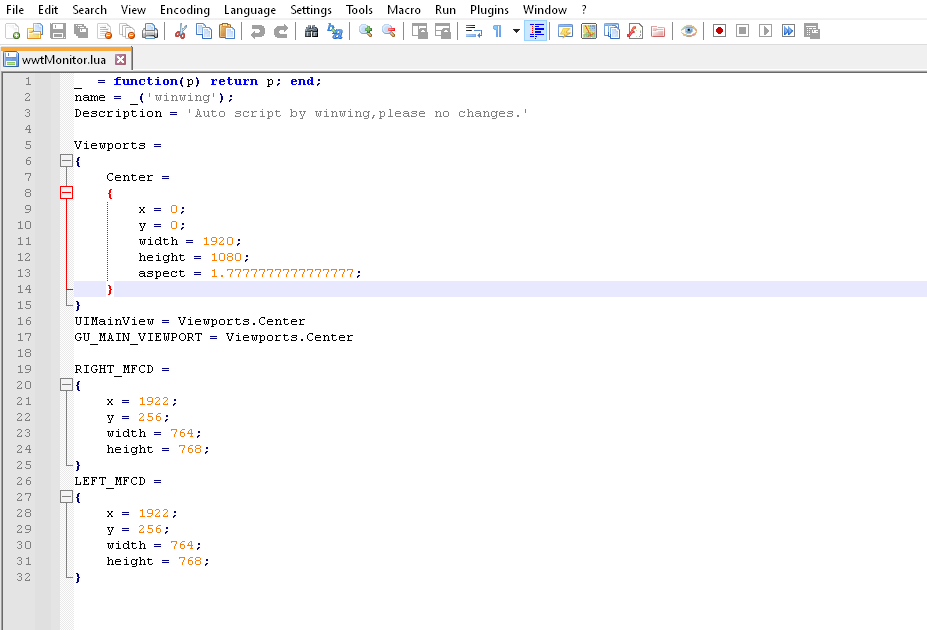
Task: Open the Edit menu
Action: (48, 9)
